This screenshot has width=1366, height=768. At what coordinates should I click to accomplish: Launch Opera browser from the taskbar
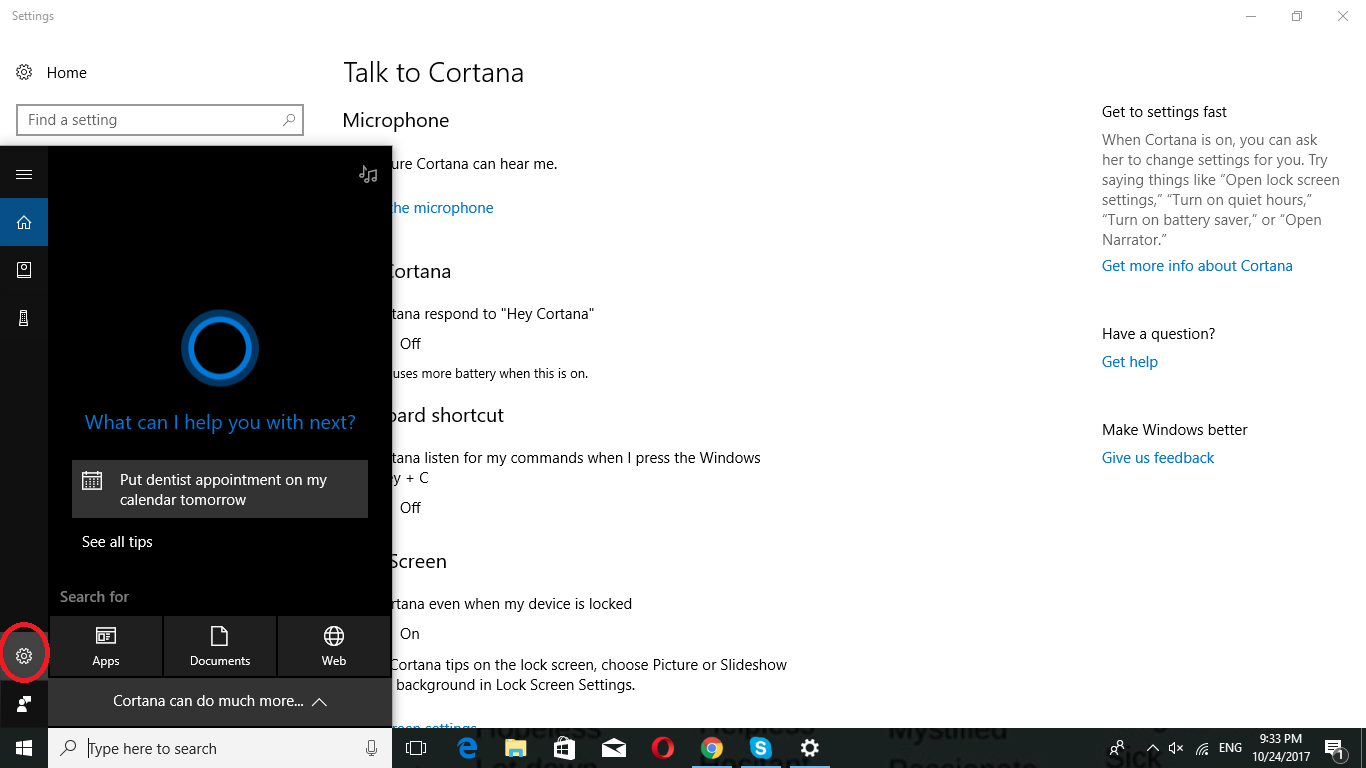coord(662,748)
